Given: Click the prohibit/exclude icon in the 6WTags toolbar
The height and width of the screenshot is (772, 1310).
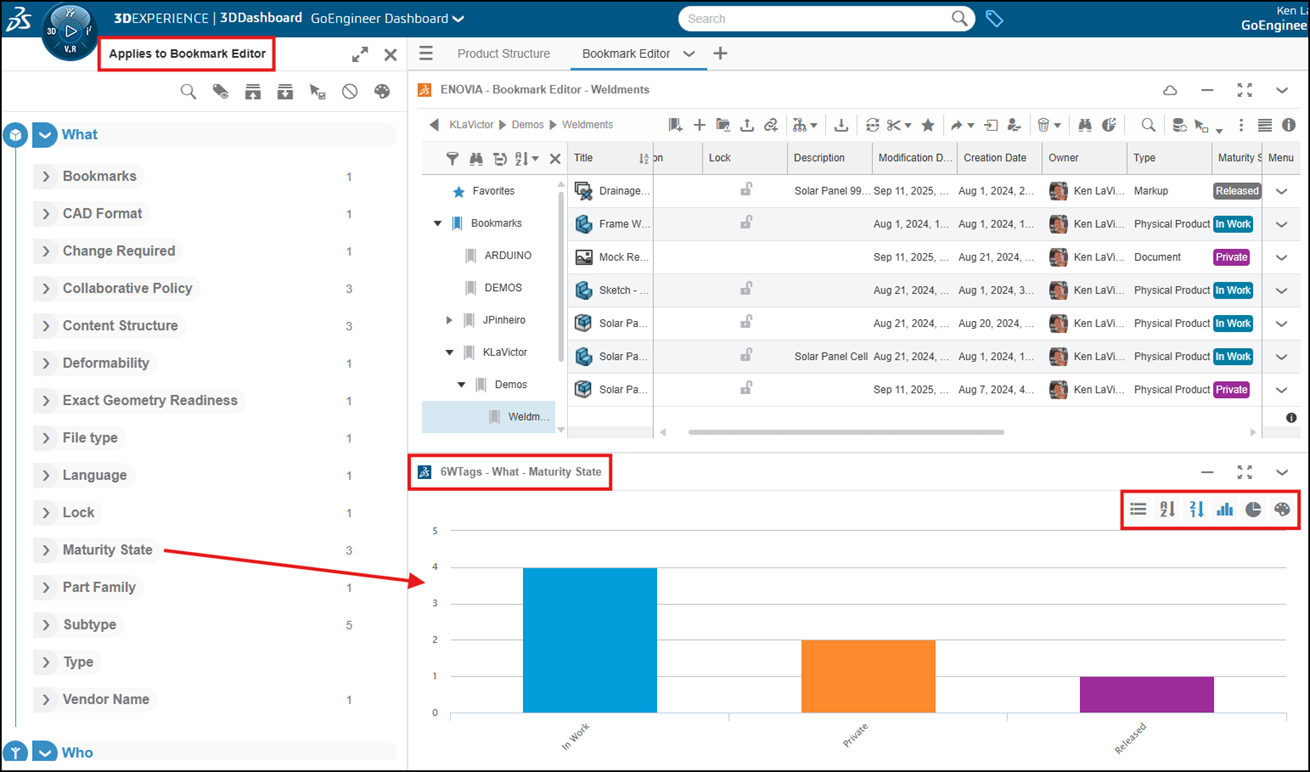Looking at the screenshot, I should [349, 90].
